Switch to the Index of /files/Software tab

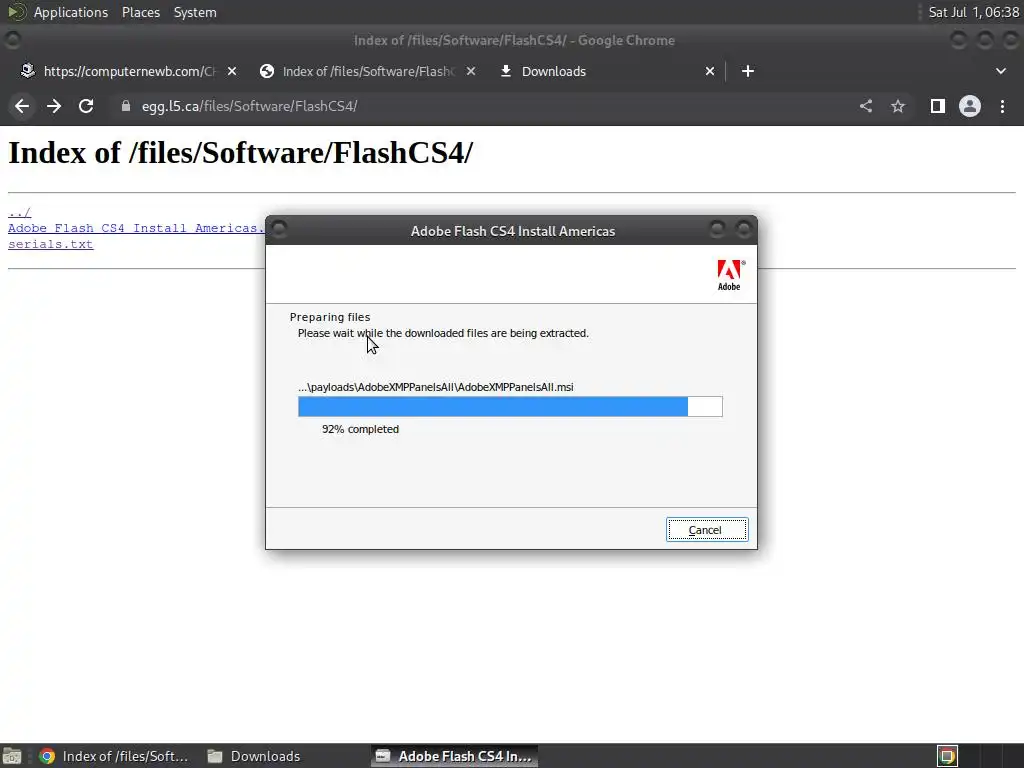[368, 71]
